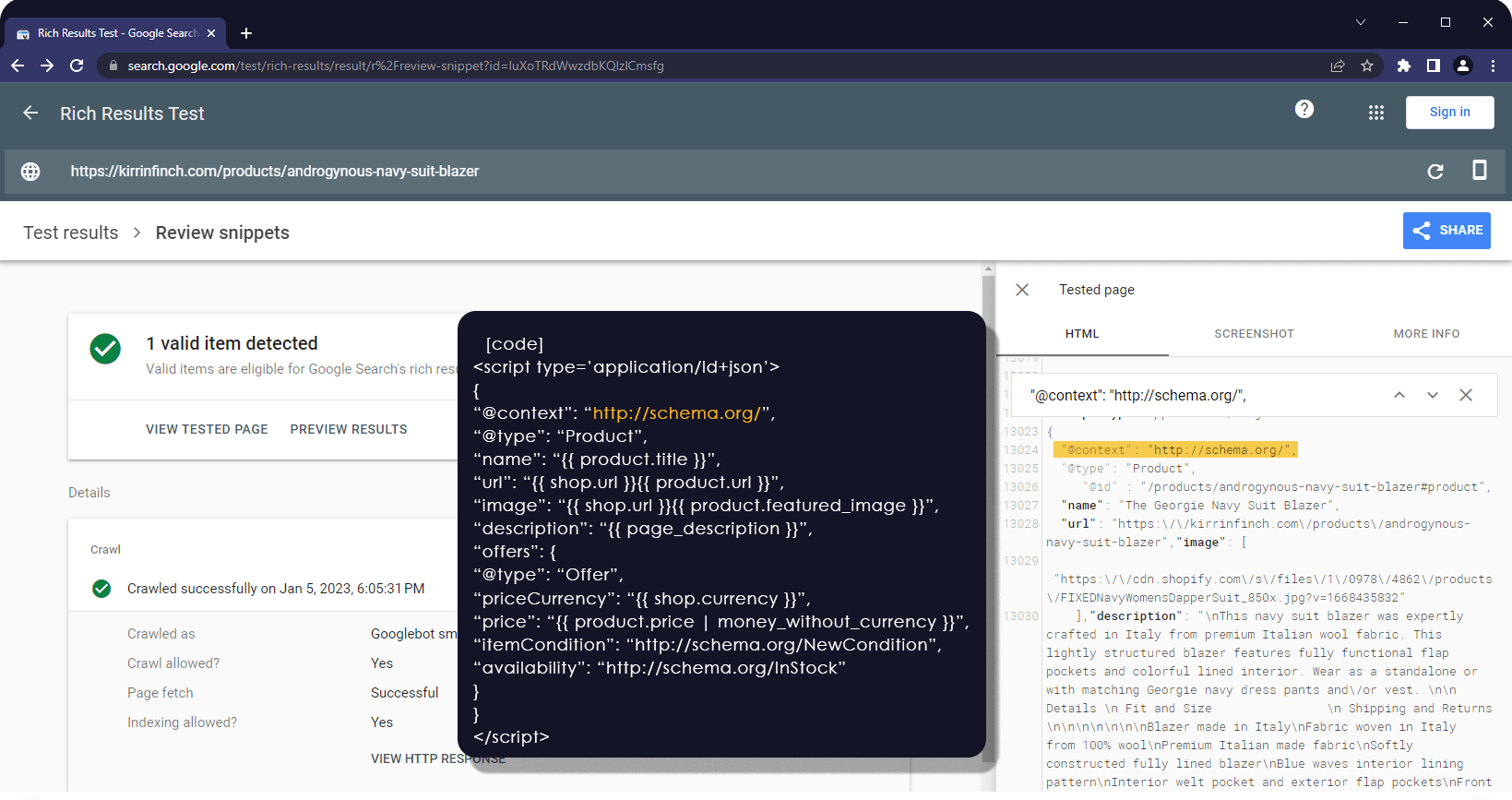Select code line number 13024
The width and height of the screenshot is (1512, 800).
click(x=1021, y=450)
